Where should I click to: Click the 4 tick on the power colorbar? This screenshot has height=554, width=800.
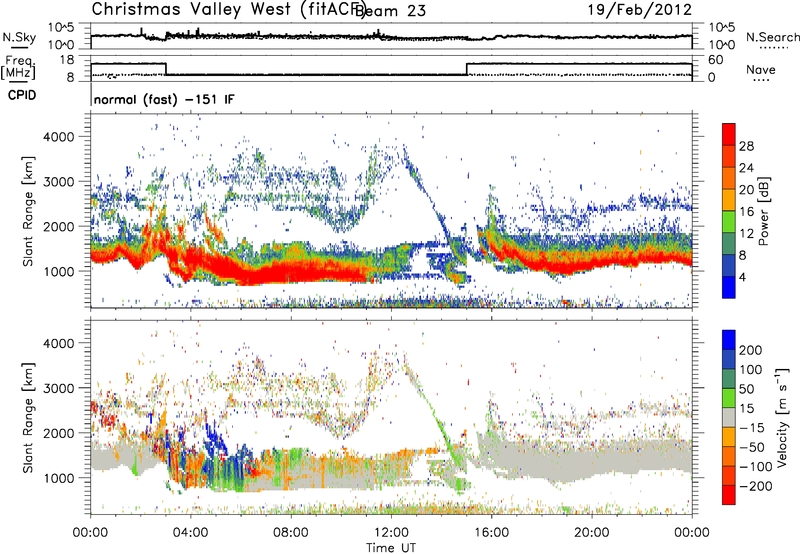click(743, 278)
